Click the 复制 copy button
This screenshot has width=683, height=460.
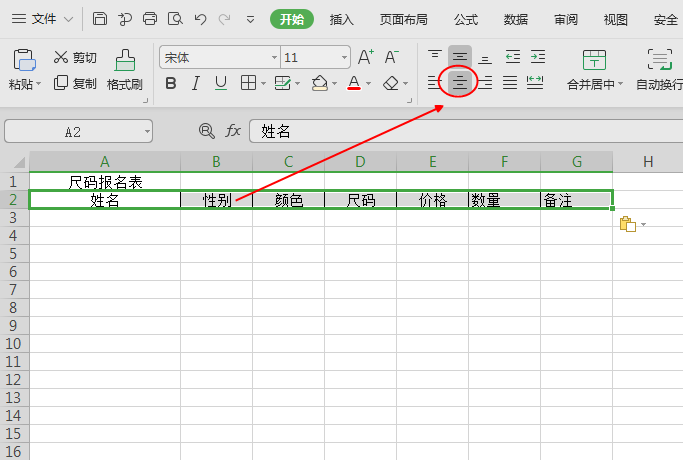pyautogui.click(x=75, y=83)
